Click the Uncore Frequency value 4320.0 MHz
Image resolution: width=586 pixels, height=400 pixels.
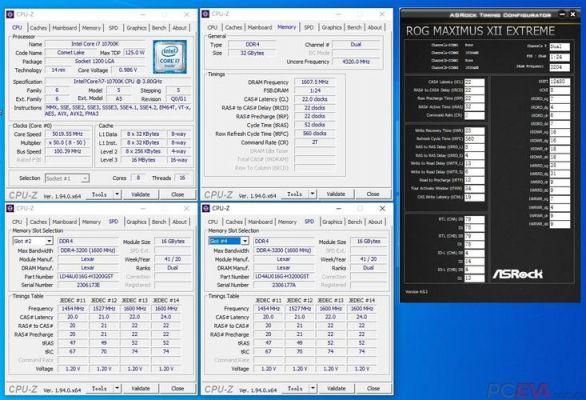(x=356, y=62)
